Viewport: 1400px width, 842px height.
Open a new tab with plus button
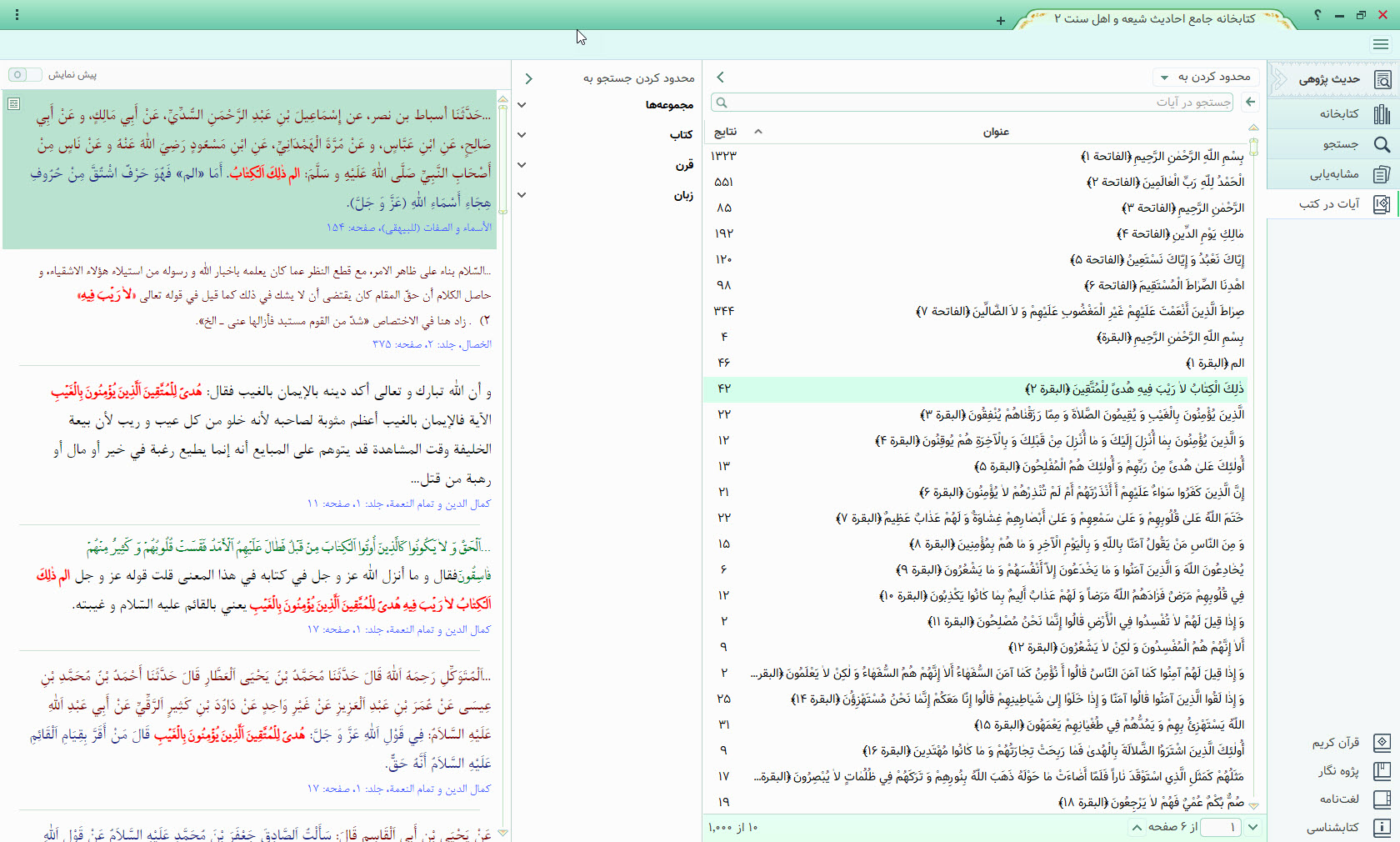coord(1000,21)
